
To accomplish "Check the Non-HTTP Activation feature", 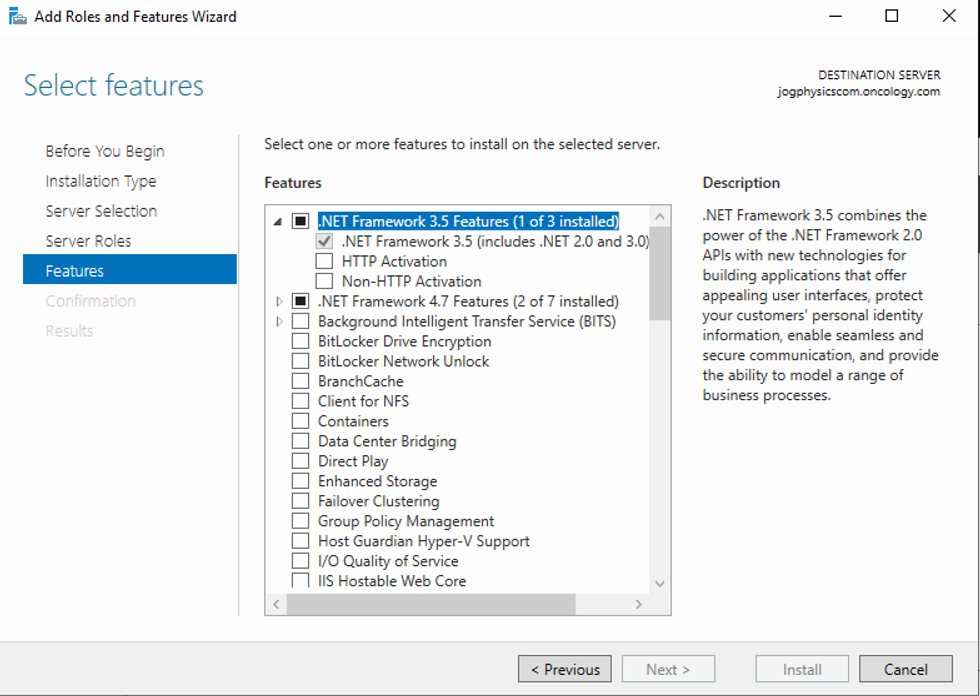I will coord(324,281).
